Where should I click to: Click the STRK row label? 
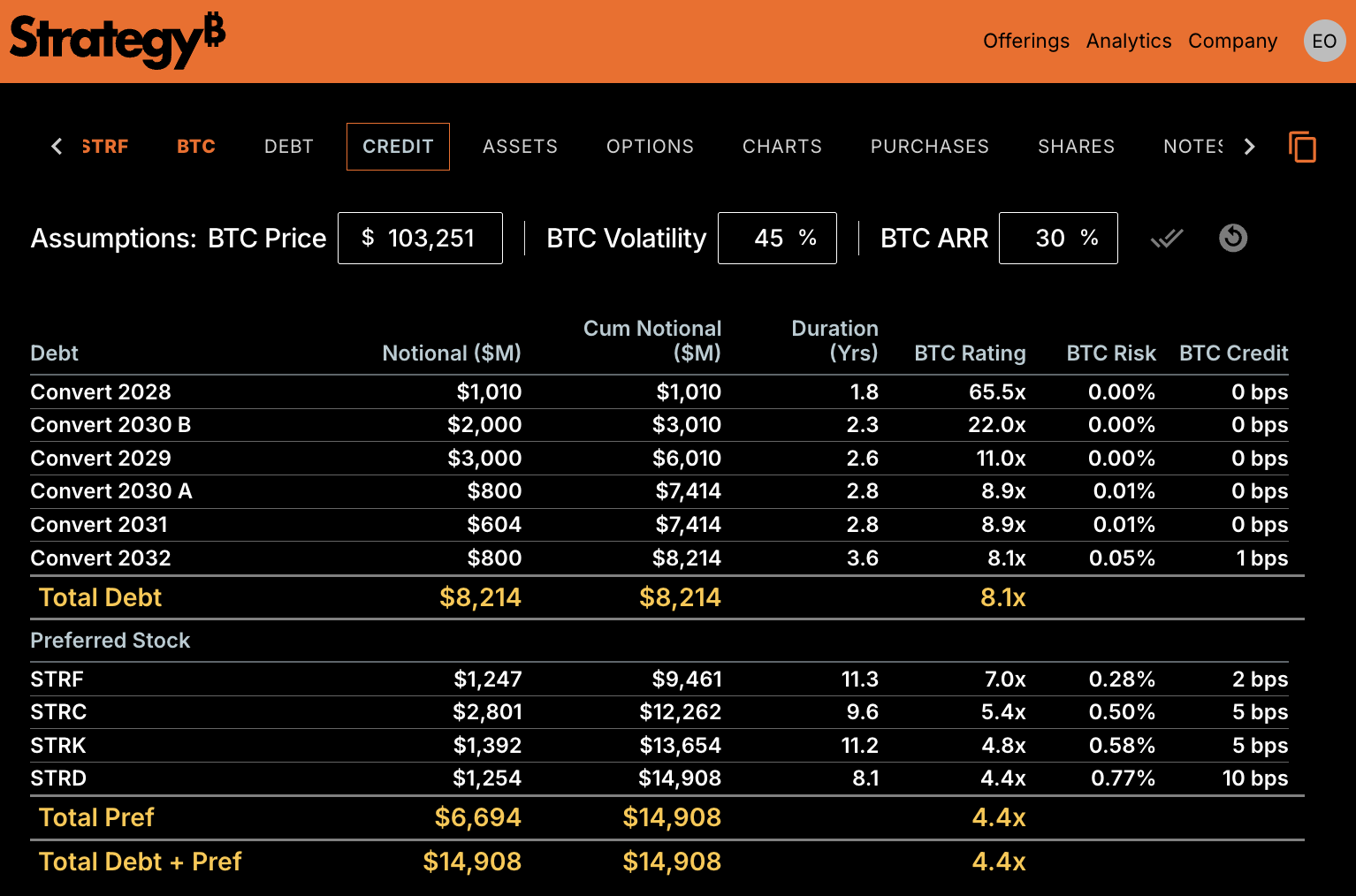[x=58, y=746]
